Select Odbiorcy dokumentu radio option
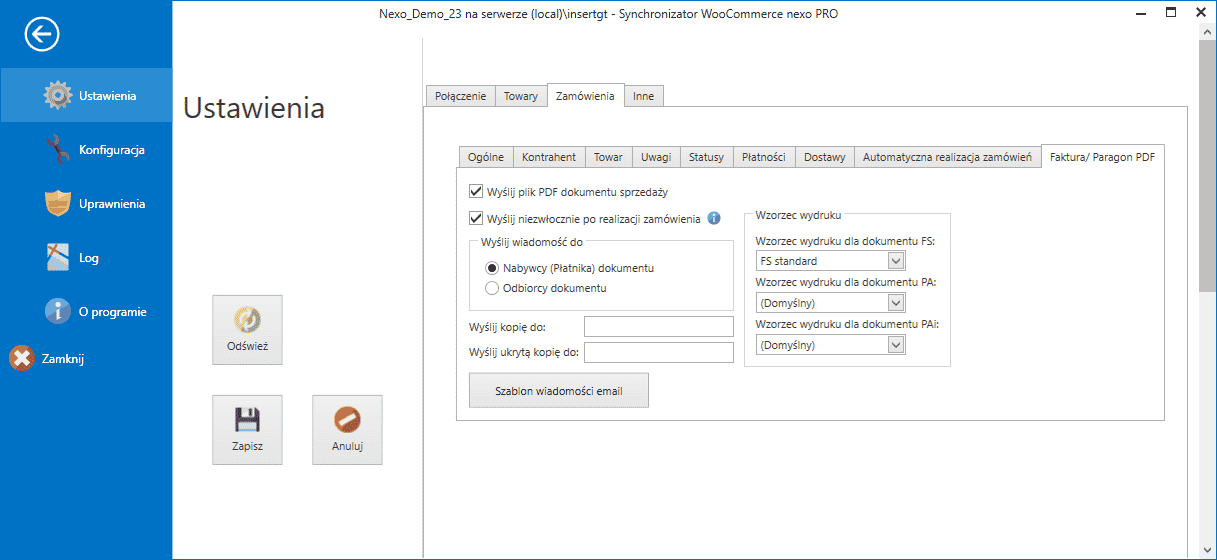The height and width of the screenshot is (560, 1217). (x=491, y=288)
